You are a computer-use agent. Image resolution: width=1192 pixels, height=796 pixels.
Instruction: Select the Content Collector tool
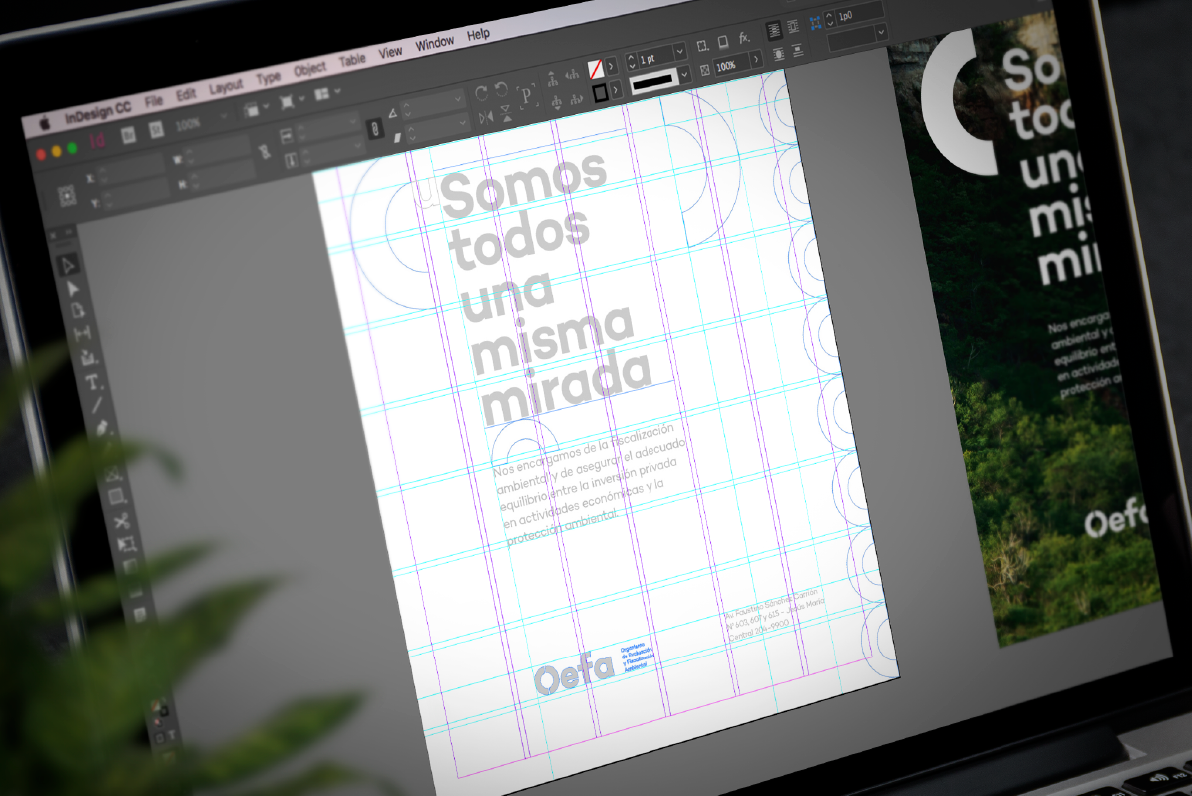click(x=87, y=357)
